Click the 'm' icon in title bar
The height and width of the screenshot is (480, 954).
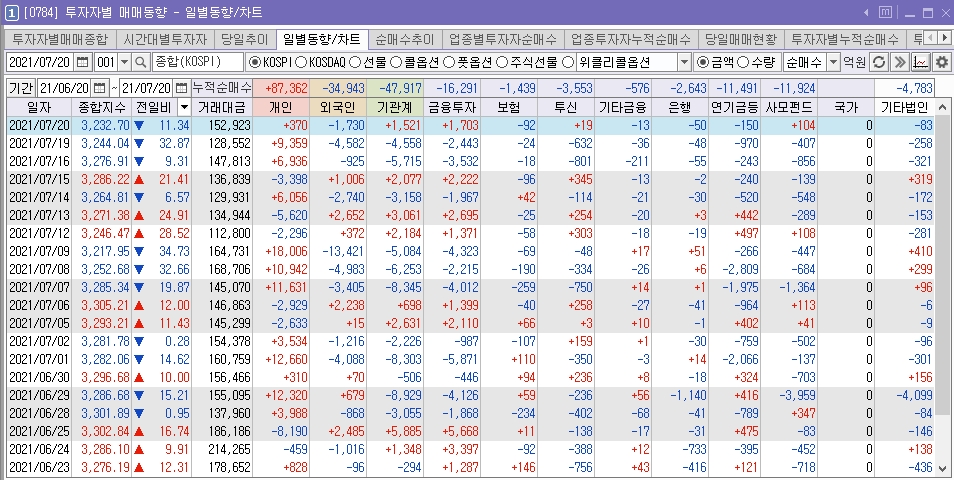pos(886,12)
